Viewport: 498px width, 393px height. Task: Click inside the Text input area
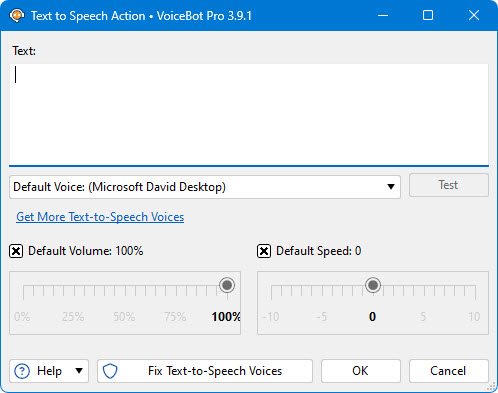pos(249,114)
